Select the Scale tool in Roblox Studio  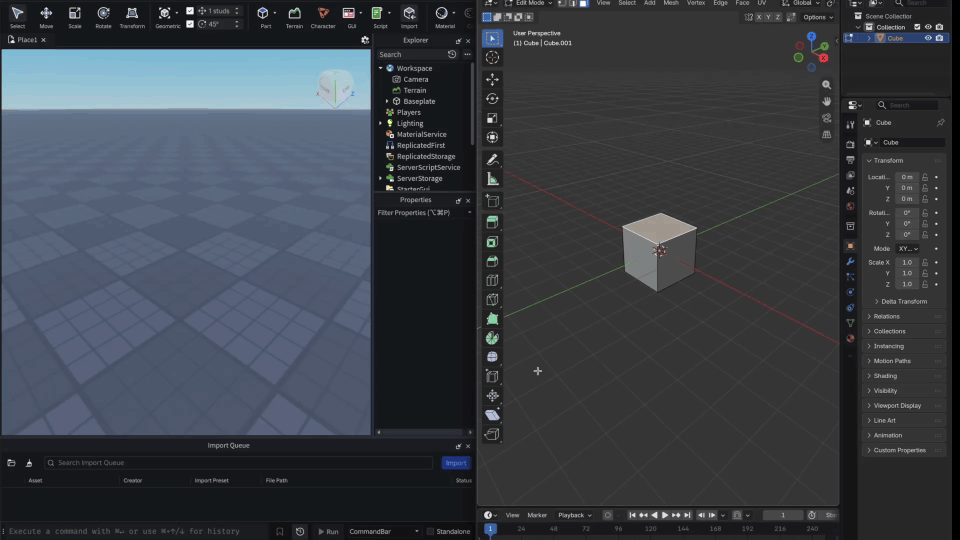75,17
